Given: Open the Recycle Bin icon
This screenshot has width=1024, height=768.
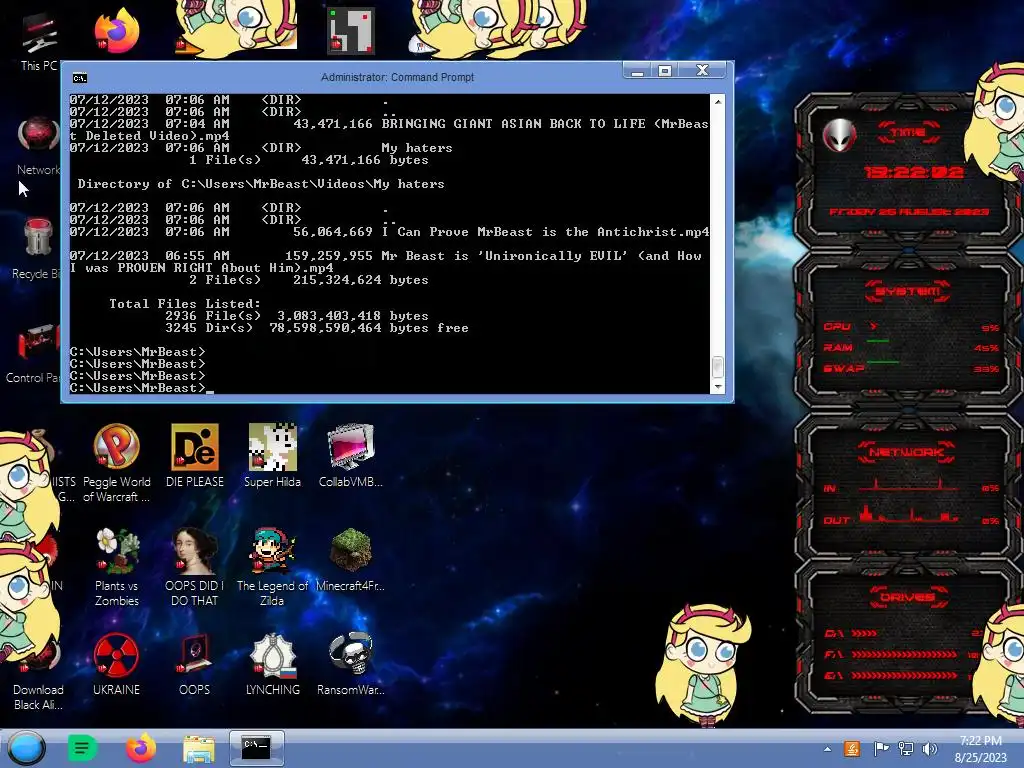Looking at the screenshot, I should click(38, 249).
